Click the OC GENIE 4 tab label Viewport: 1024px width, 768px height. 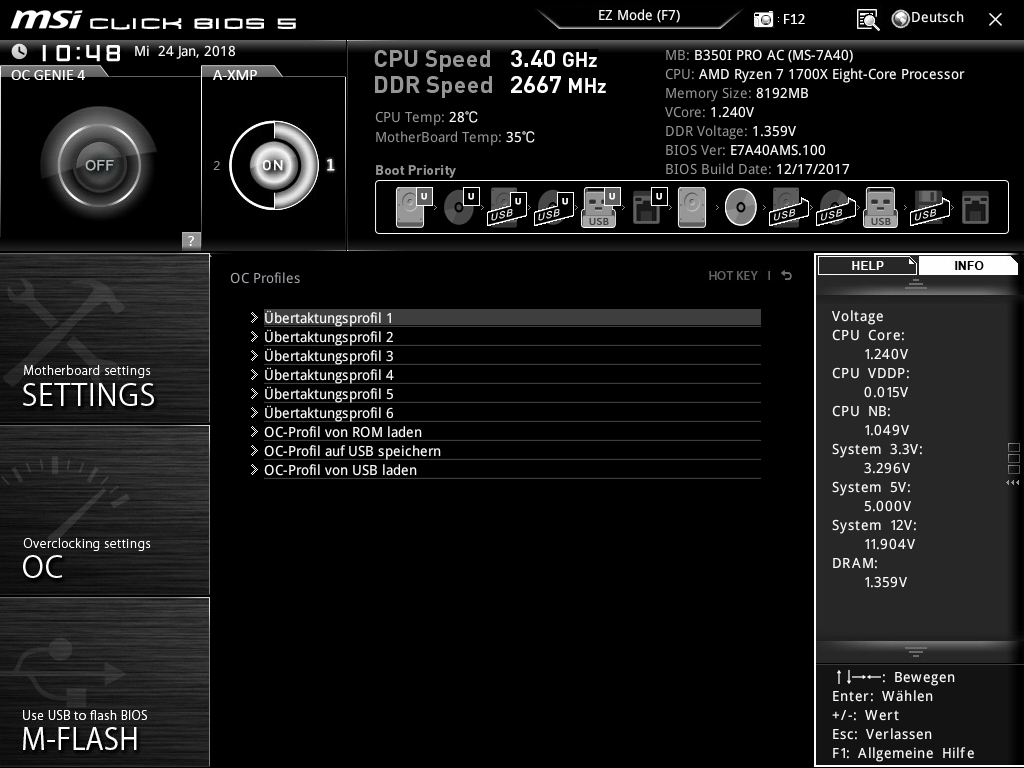point(48,74)
